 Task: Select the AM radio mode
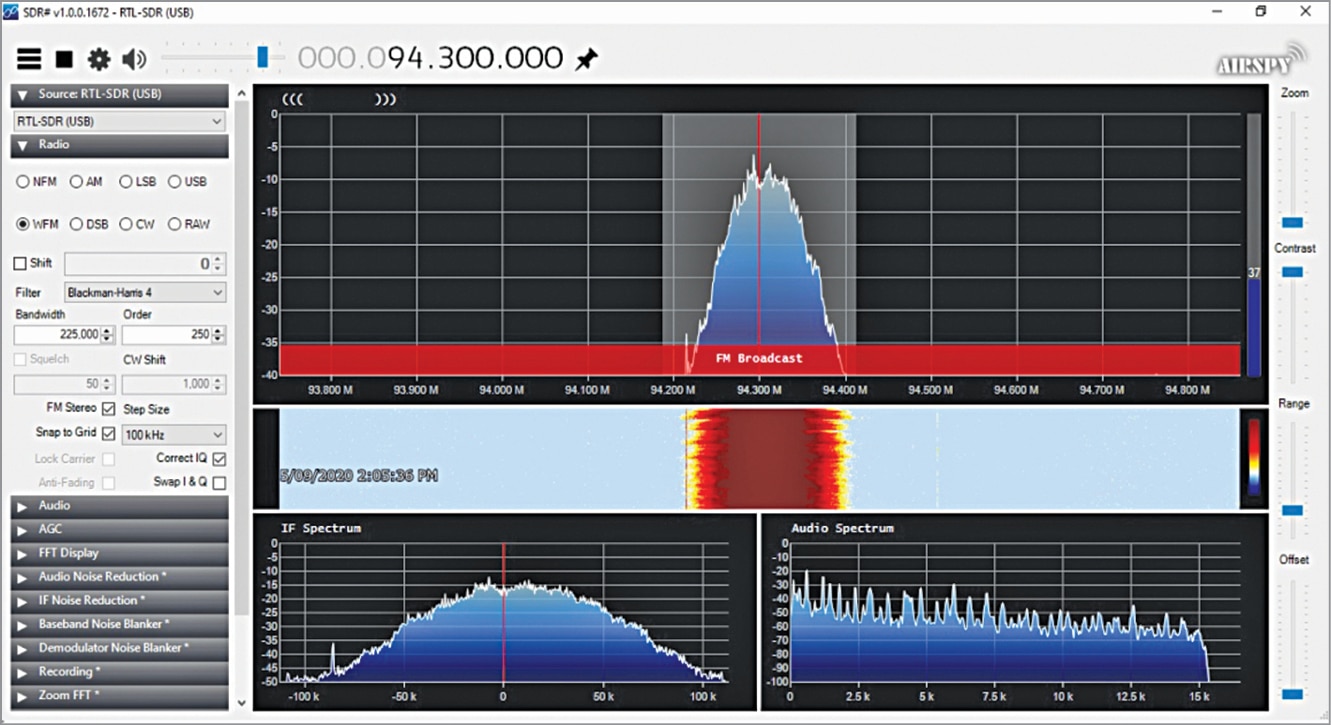(x=76, y=182)
